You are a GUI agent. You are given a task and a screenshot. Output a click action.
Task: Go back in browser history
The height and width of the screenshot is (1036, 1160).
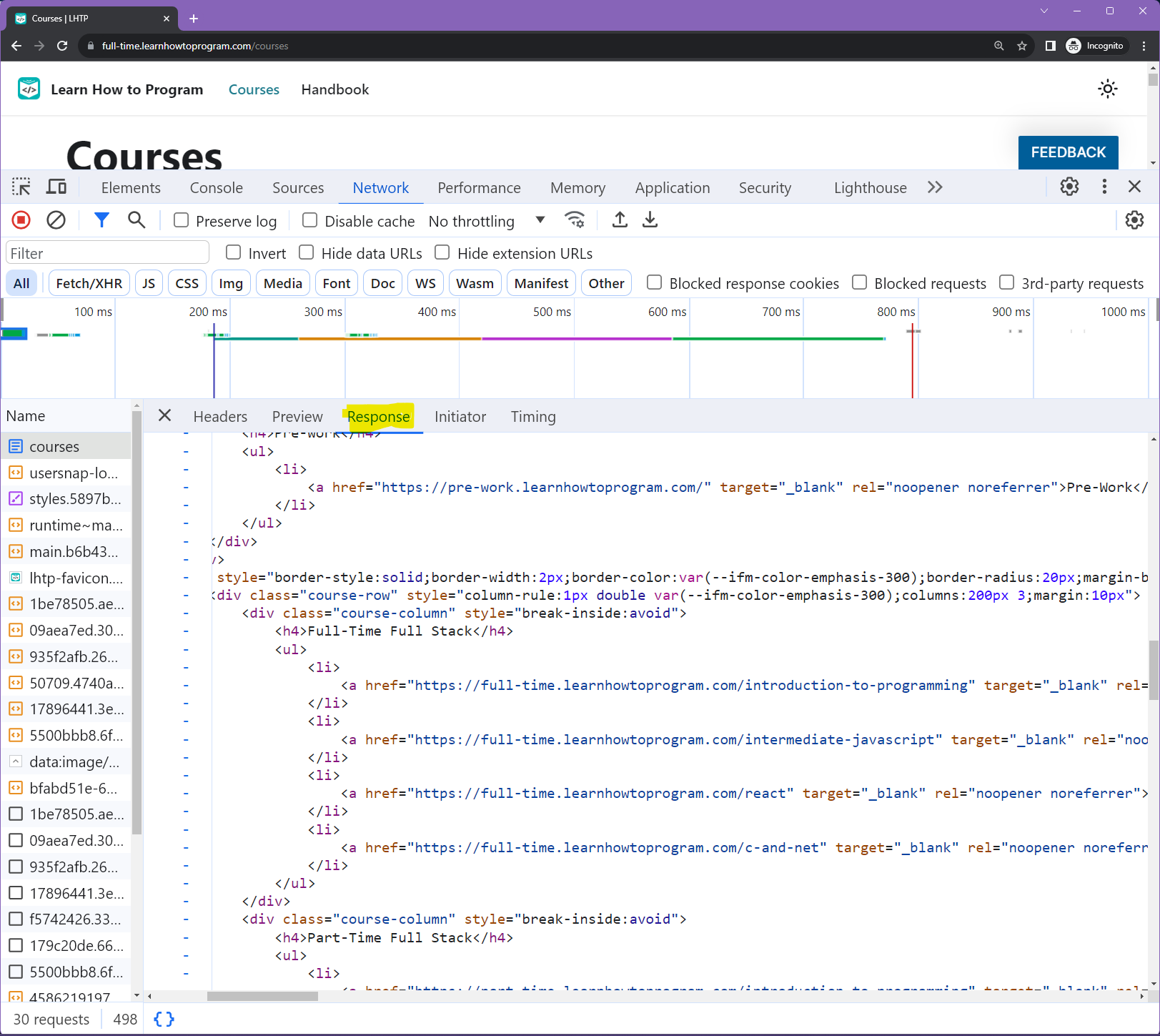pos(16,46)
